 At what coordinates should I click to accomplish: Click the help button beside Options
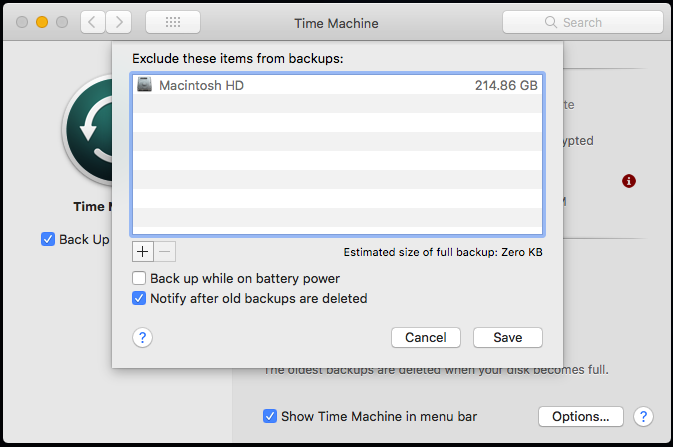tap(644, 416)
